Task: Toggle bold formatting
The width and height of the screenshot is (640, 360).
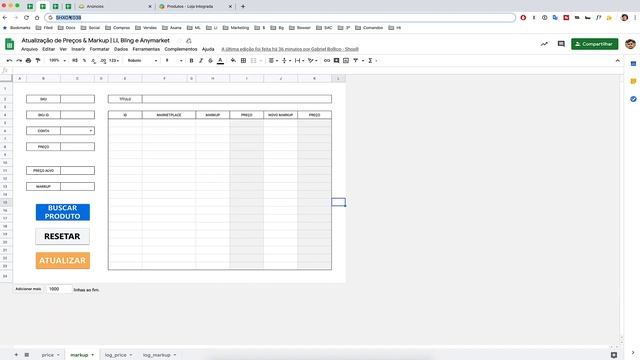Action: (191, 60)
